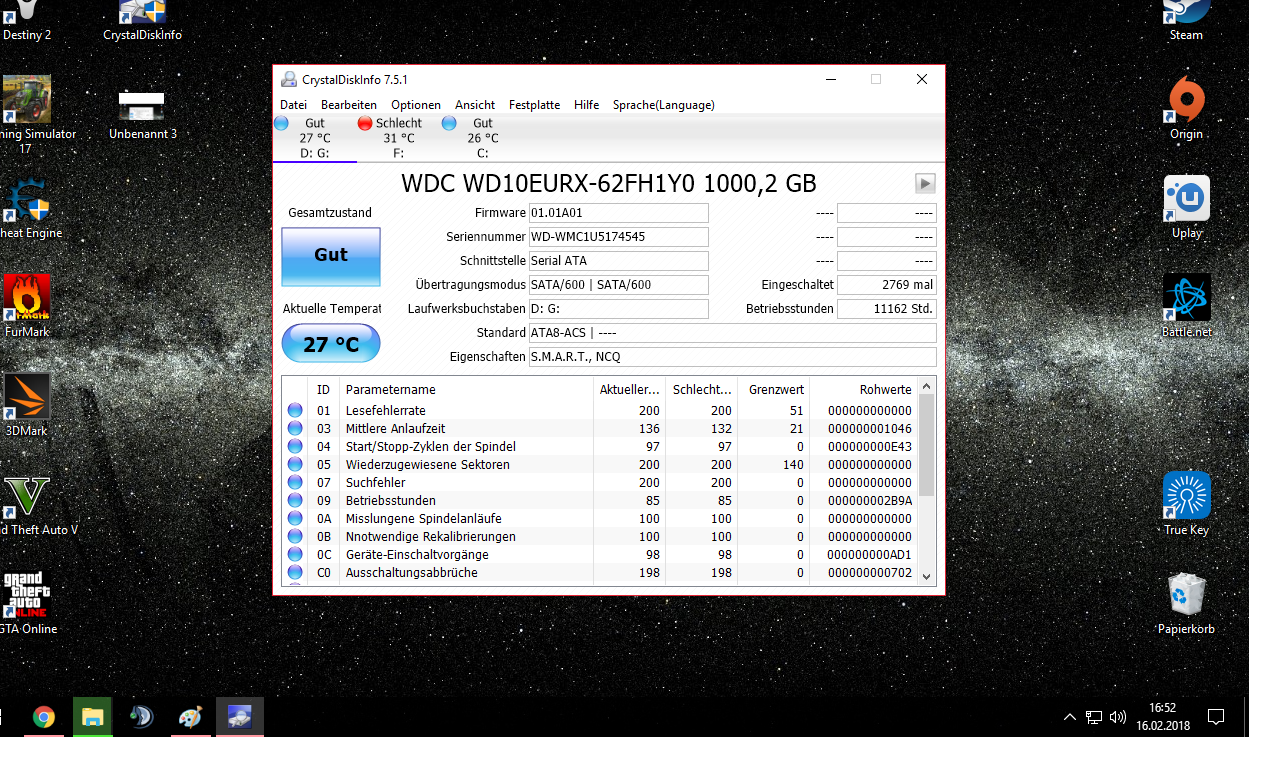Select the C: disk tab
Viewport: 1280px width, 768px height.
[x=483, y=138]
